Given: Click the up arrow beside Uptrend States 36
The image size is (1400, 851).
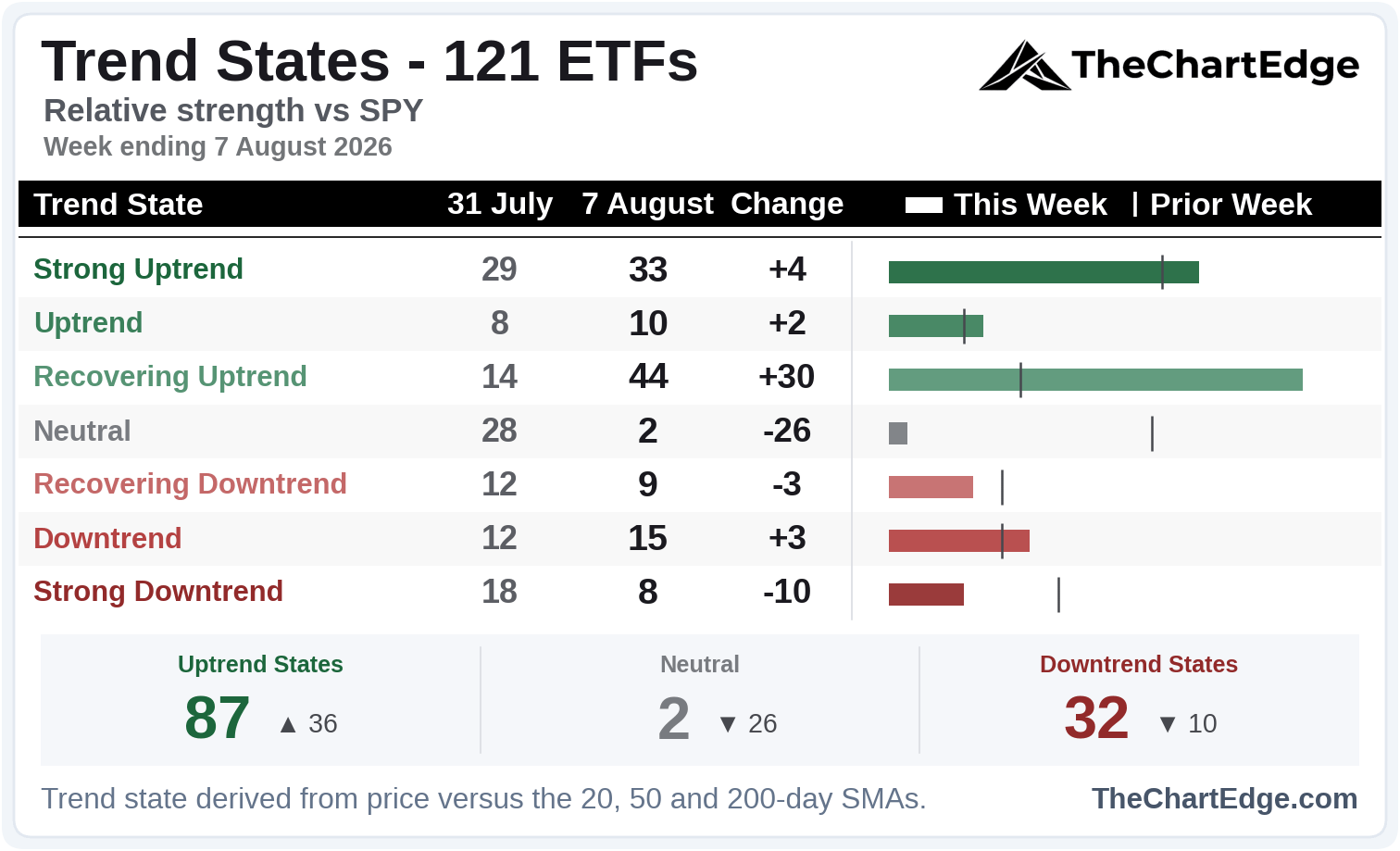Looking at the screenshot, I should coord(288,724).
